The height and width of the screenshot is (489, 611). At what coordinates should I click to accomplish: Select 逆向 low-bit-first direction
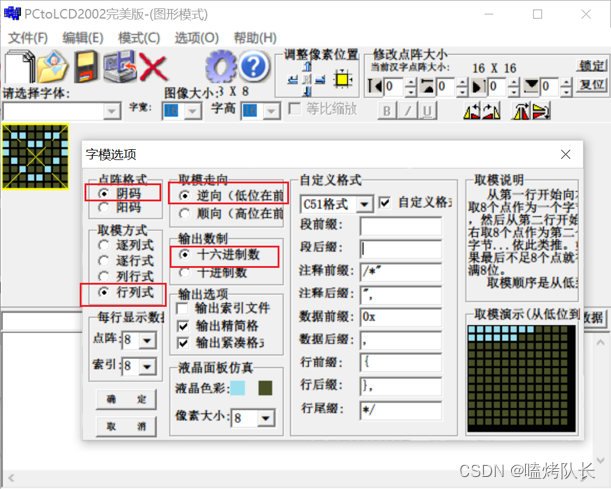231,195
